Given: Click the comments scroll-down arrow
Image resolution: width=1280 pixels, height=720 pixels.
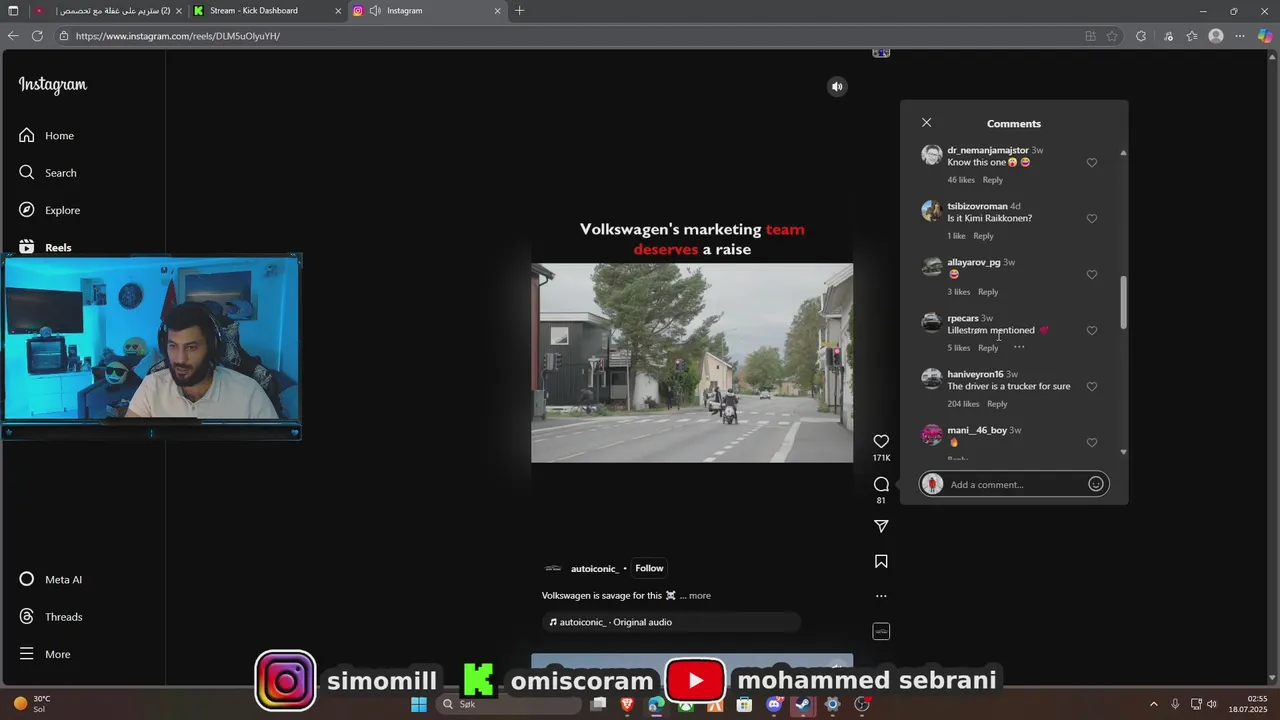Looking at the screenshot, I should [x=1123, y=452].
